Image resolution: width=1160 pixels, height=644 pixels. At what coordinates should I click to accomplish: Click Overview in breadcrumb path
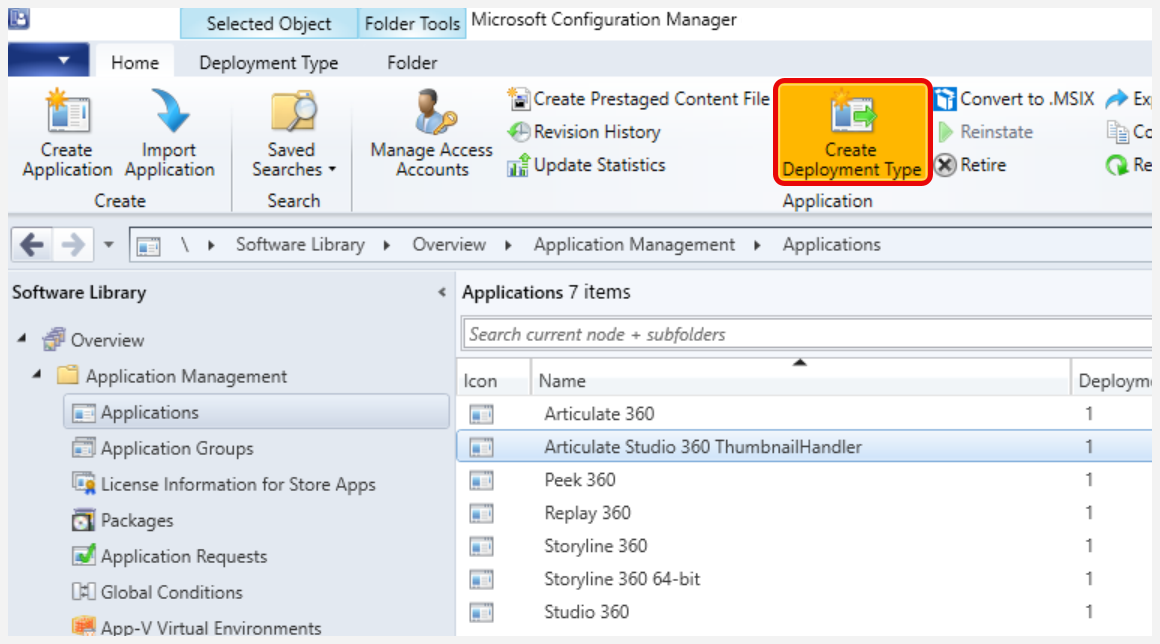pyautogui.click(x=449, y=245)
